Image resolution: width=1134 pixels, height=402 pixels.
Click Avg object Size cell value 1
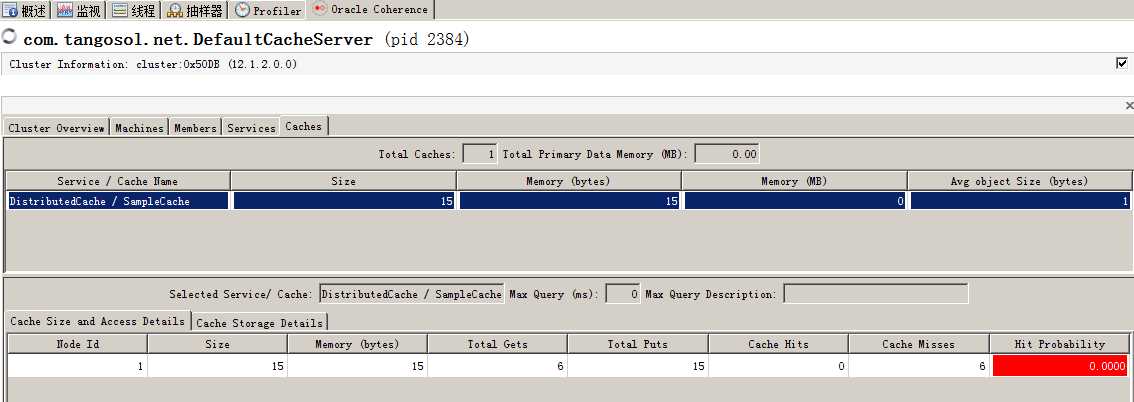pos(1020,201)
